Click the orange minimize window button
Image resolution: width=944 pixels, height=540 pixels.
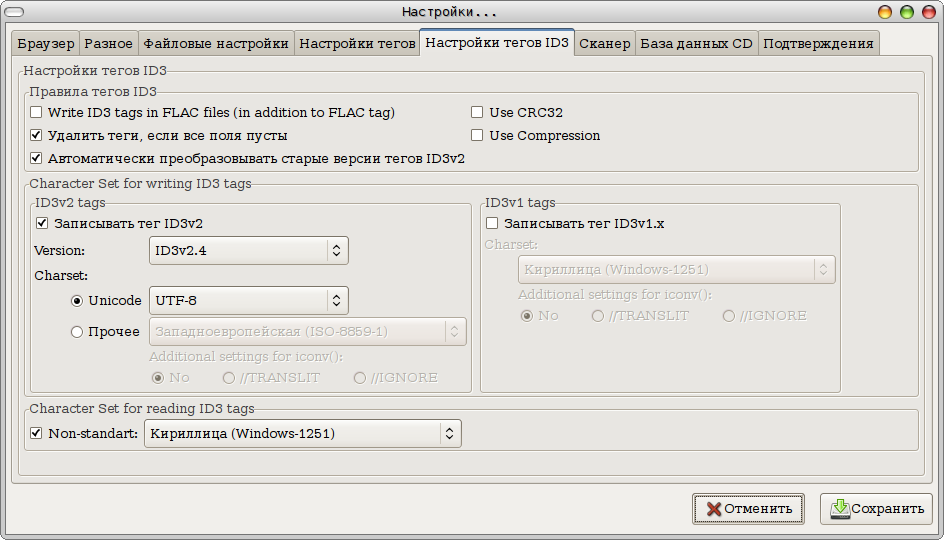pos(885,12)
